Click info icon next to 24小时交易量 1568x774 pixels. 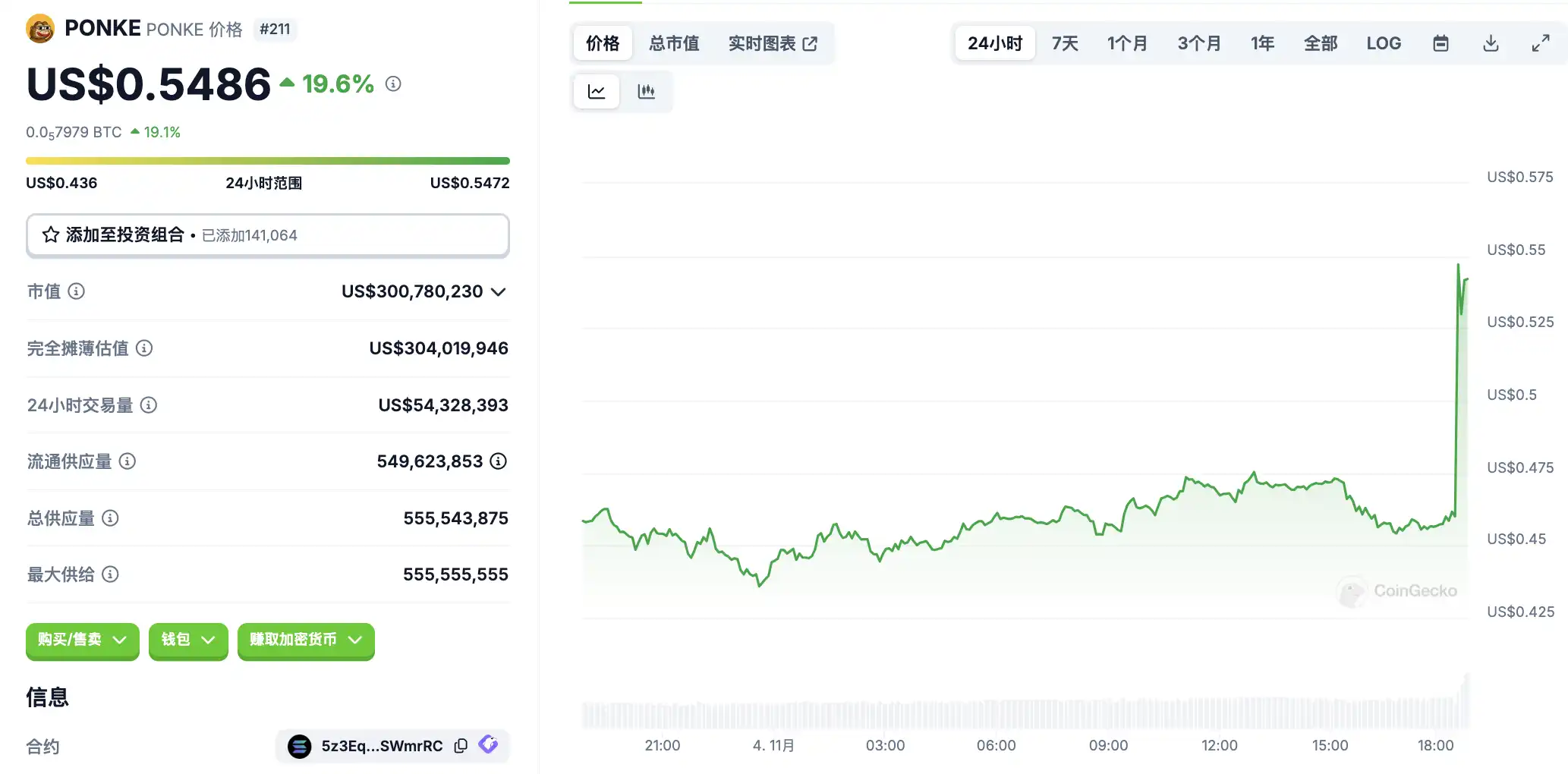pyautogui.click(x=150, y=405)
